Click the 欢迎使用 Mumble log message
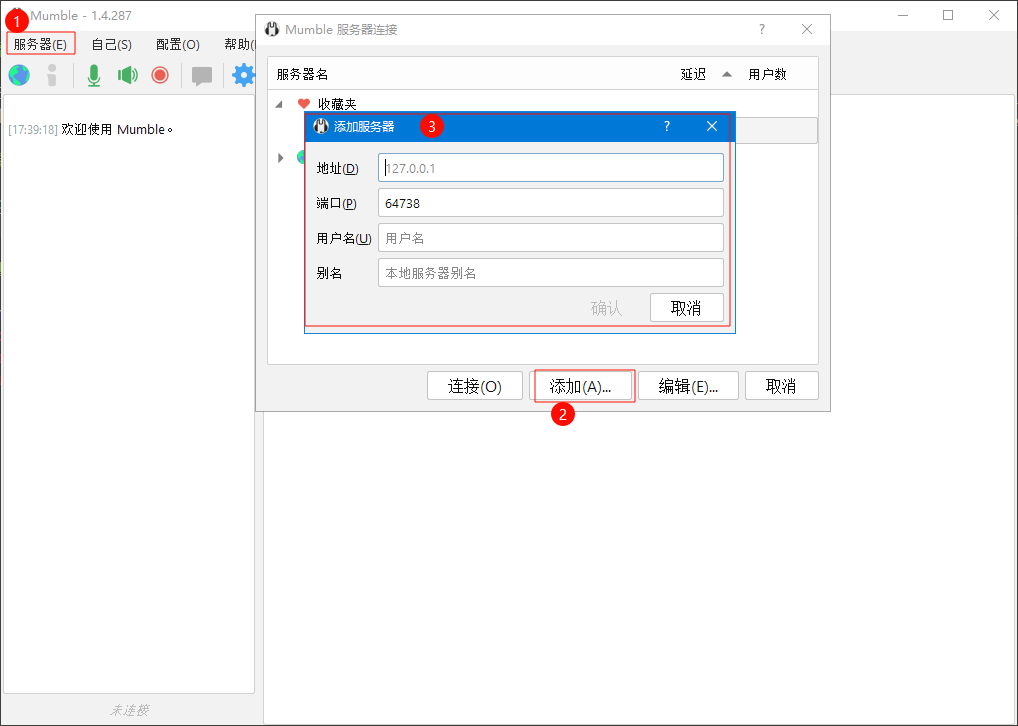 [117, 129]
